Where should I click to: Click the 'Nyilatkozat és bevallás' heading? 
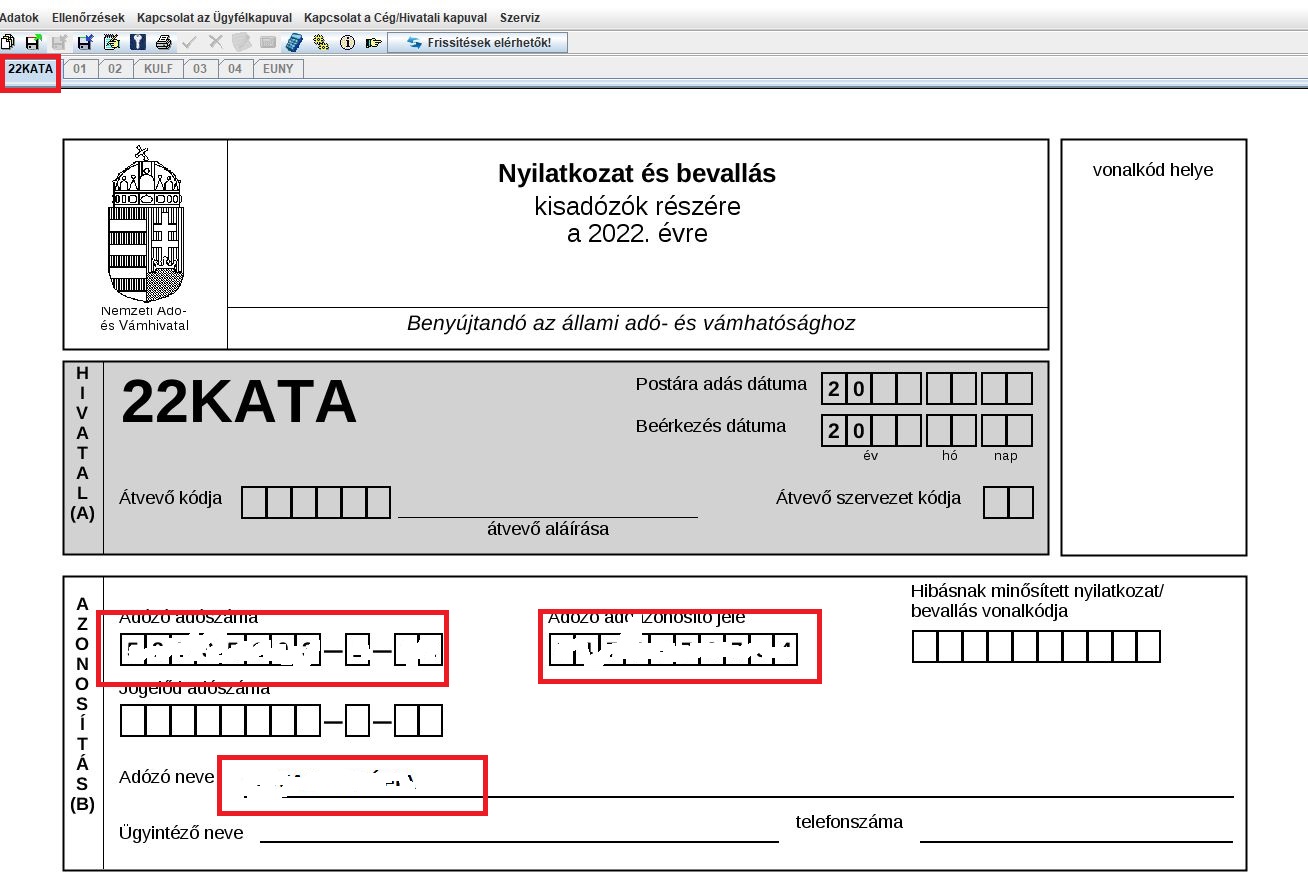pyautogui.click(x=637, y=173)
